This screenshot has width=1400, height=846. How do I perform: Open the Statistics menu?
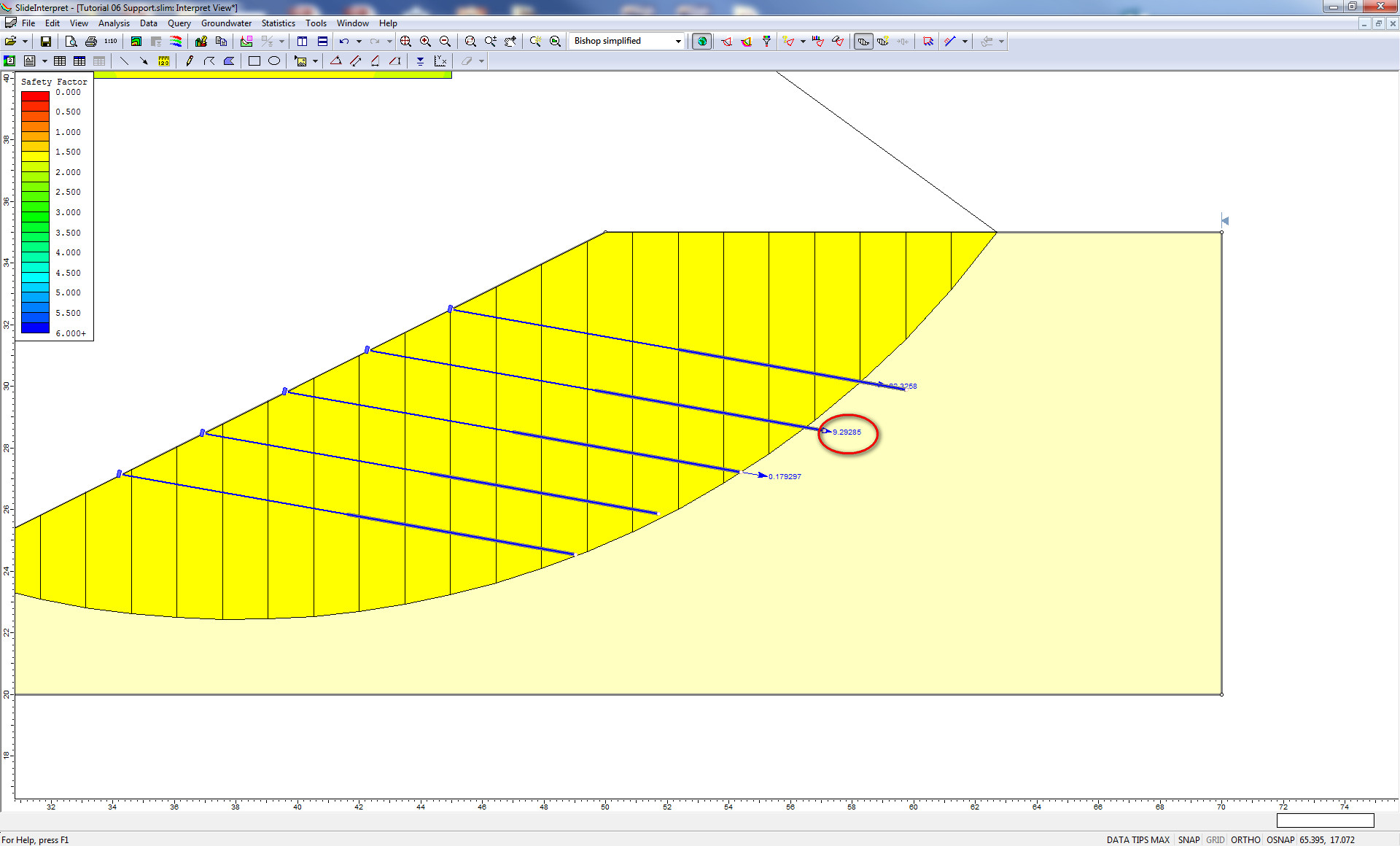pyautogui.click(x=278, y=23)
